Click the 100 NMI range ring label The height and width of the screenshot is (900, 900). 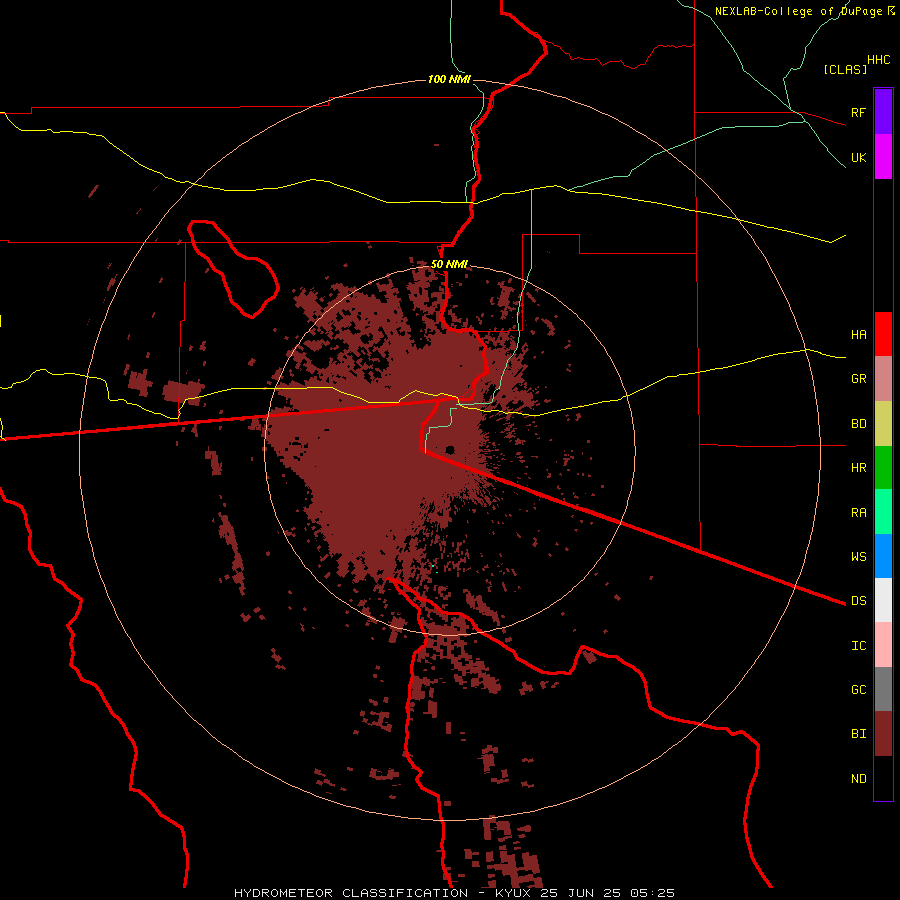(x=449, y=79)
